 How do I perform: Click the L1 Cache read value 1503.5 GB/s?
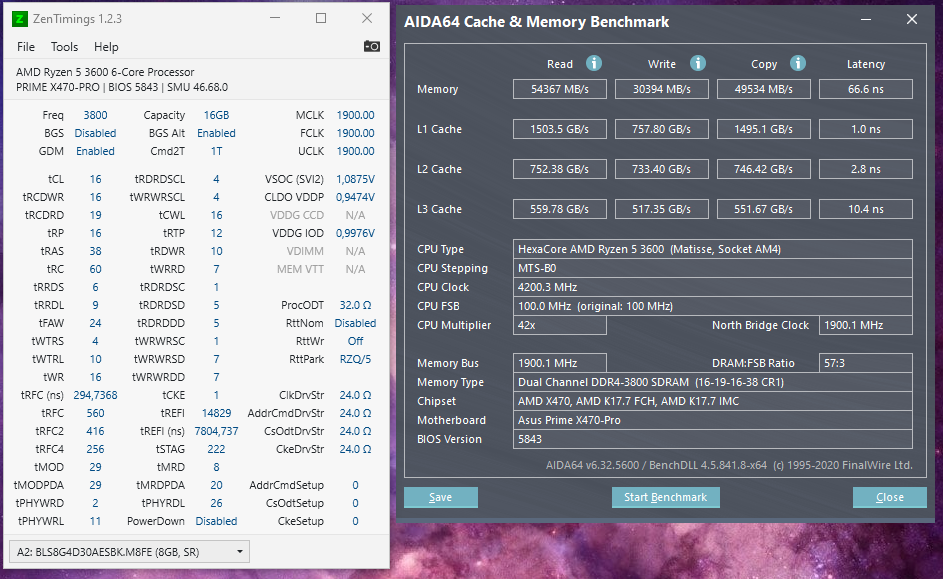(x=560, y=129)
